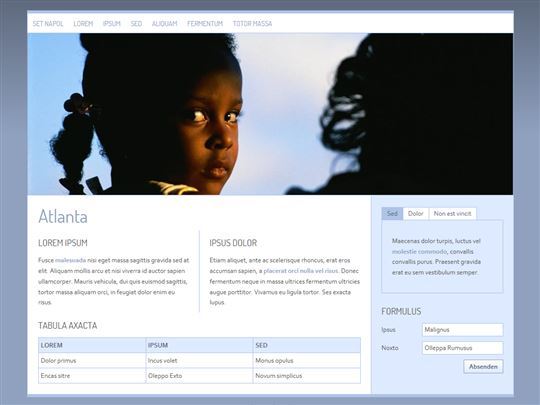Select FERMENTUM in the top menu
540x405 pixels.
(x=205, y=23)
